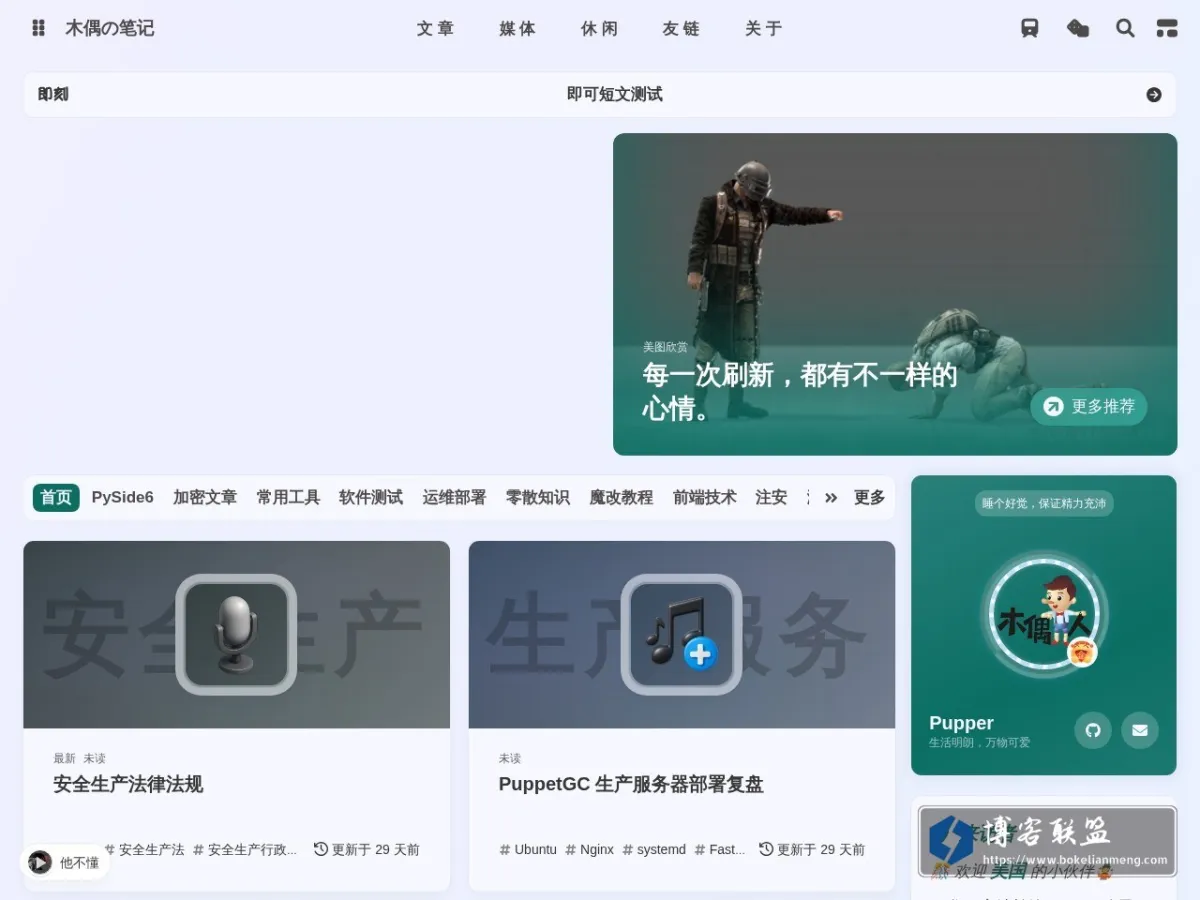Image resolution: width=1200 pixels, height=900 pixels.
Task: Open the 媒体 menu
Action: click(x=517, y=29)
